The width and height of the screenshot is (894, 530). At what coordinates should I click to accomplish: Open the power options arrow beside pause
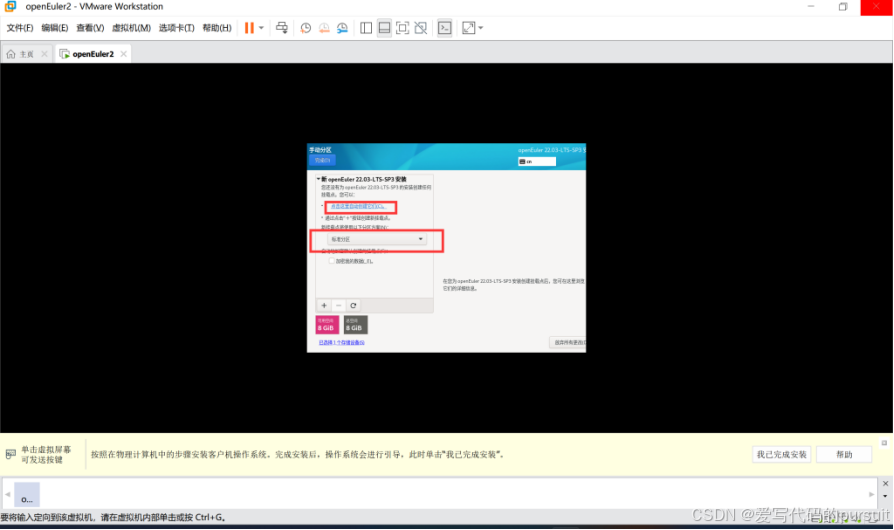tap(261, 28)
